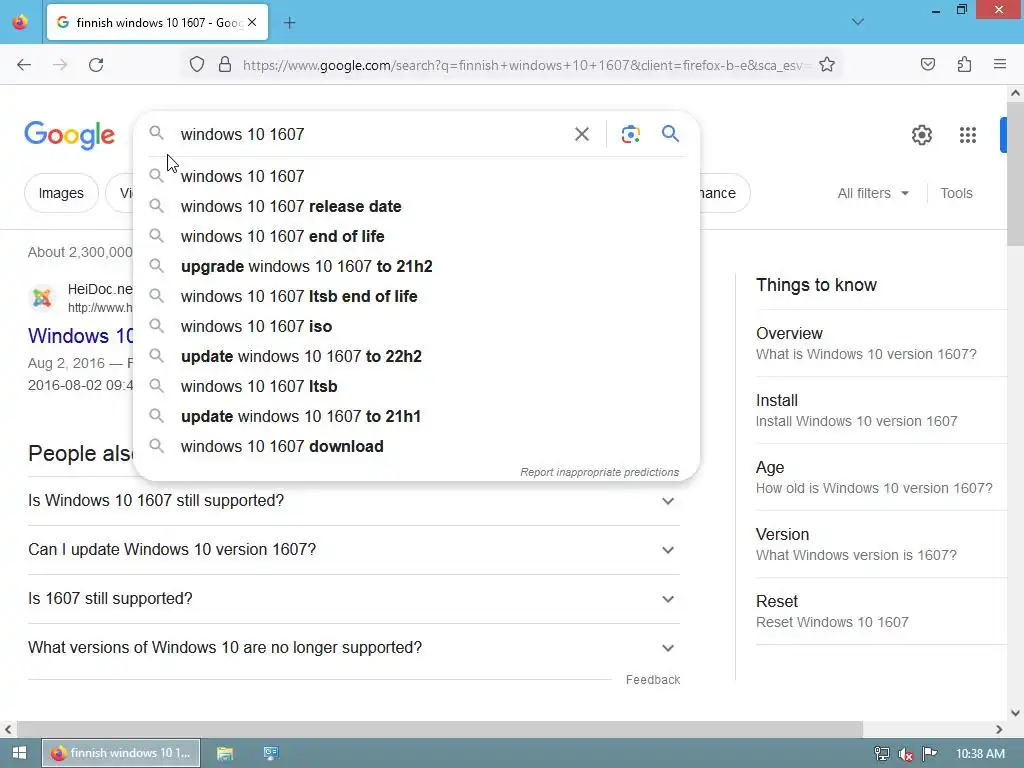1024x768 pixels.
Task: Click the Google logo
Action: pos(69,135)
